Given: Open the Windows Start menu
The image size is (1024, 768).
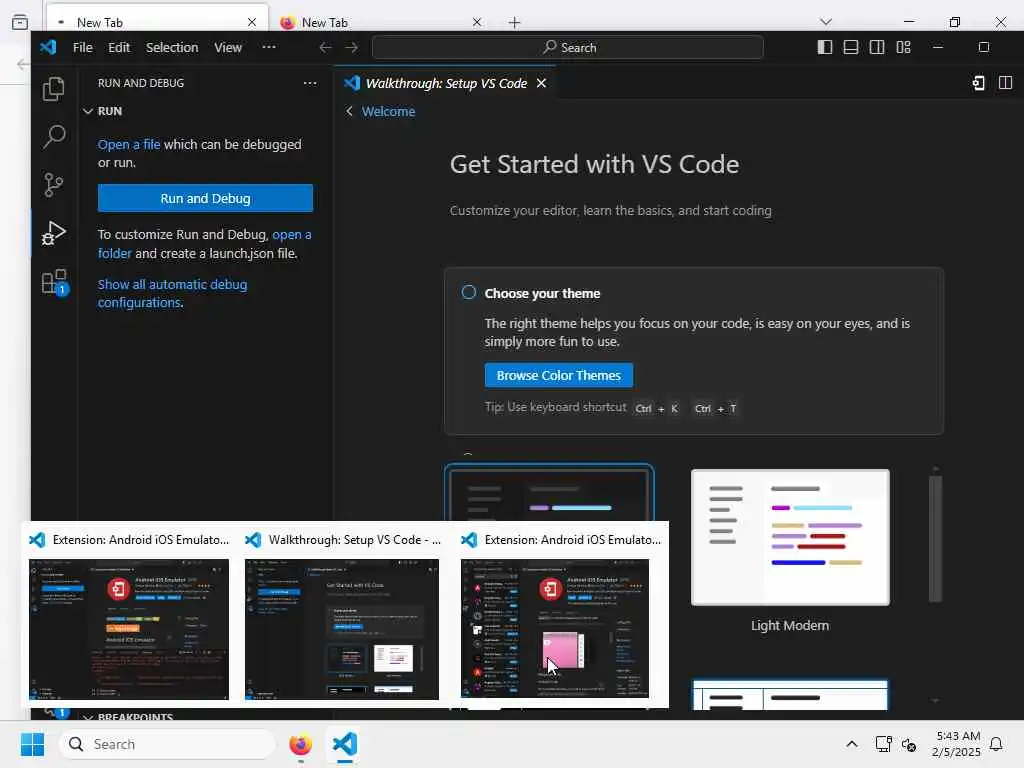Looking at the screenshot, I should point(32,744).
